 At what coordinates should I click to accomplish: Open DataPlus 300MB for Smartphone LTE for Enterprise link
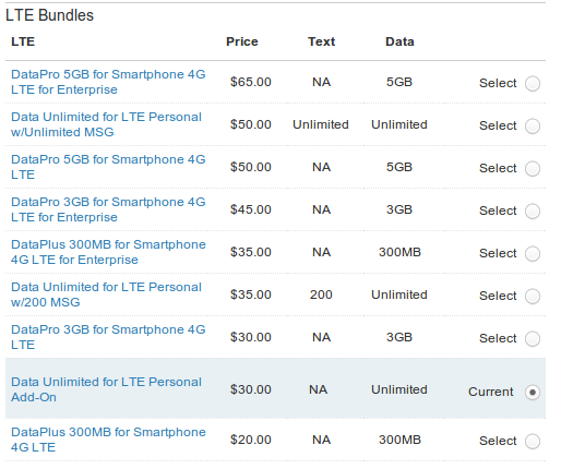coord(108,252)
